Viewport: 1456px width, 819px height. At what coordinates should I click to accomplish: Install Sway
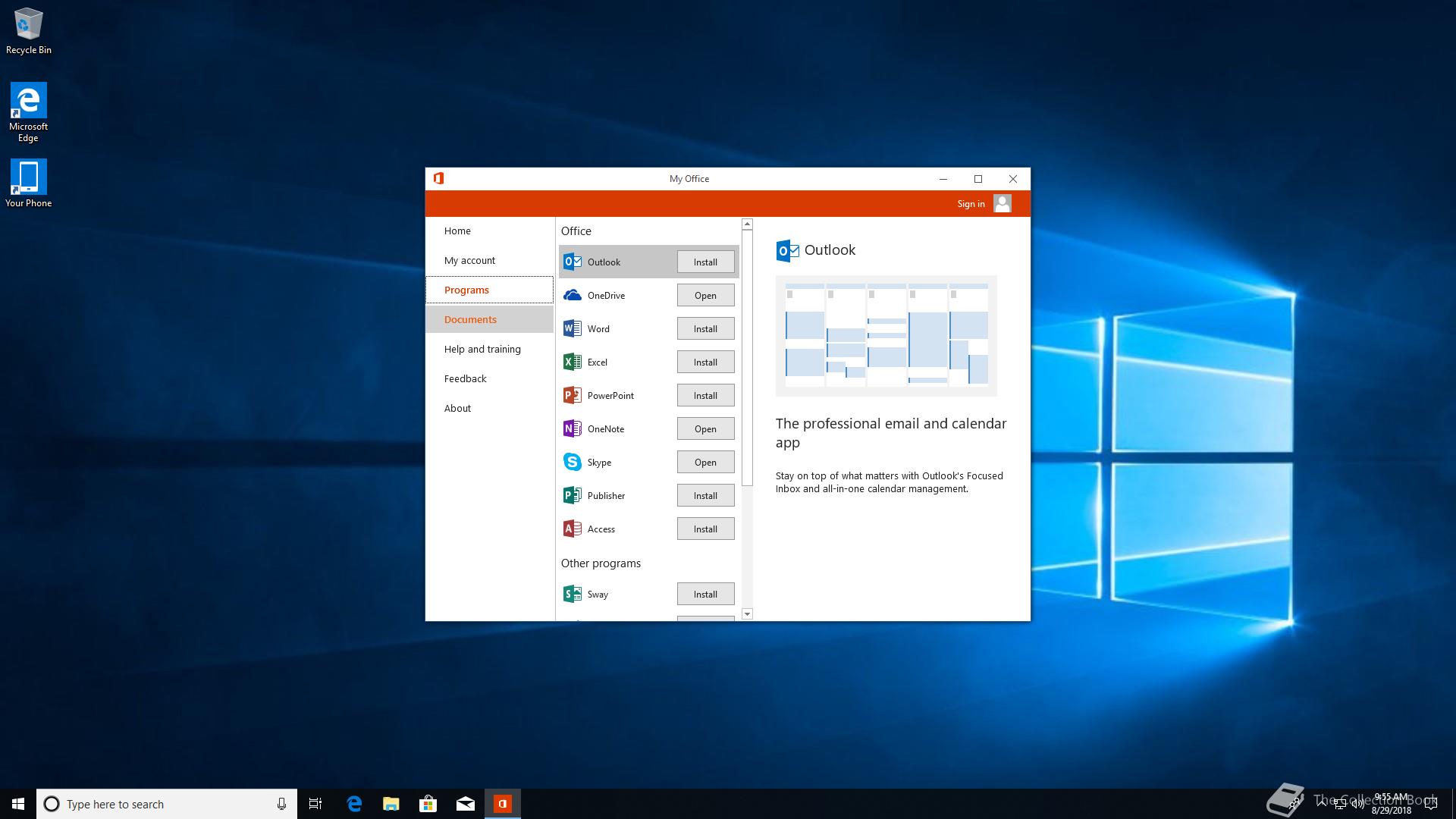[705, 594]
